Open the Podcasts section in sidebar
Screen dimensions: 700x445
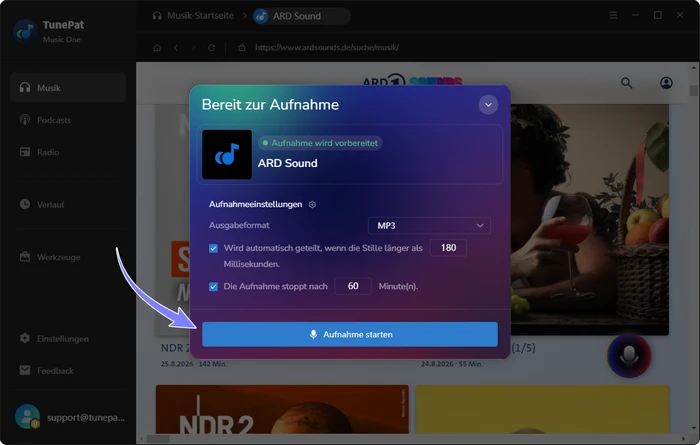point(68,120)
